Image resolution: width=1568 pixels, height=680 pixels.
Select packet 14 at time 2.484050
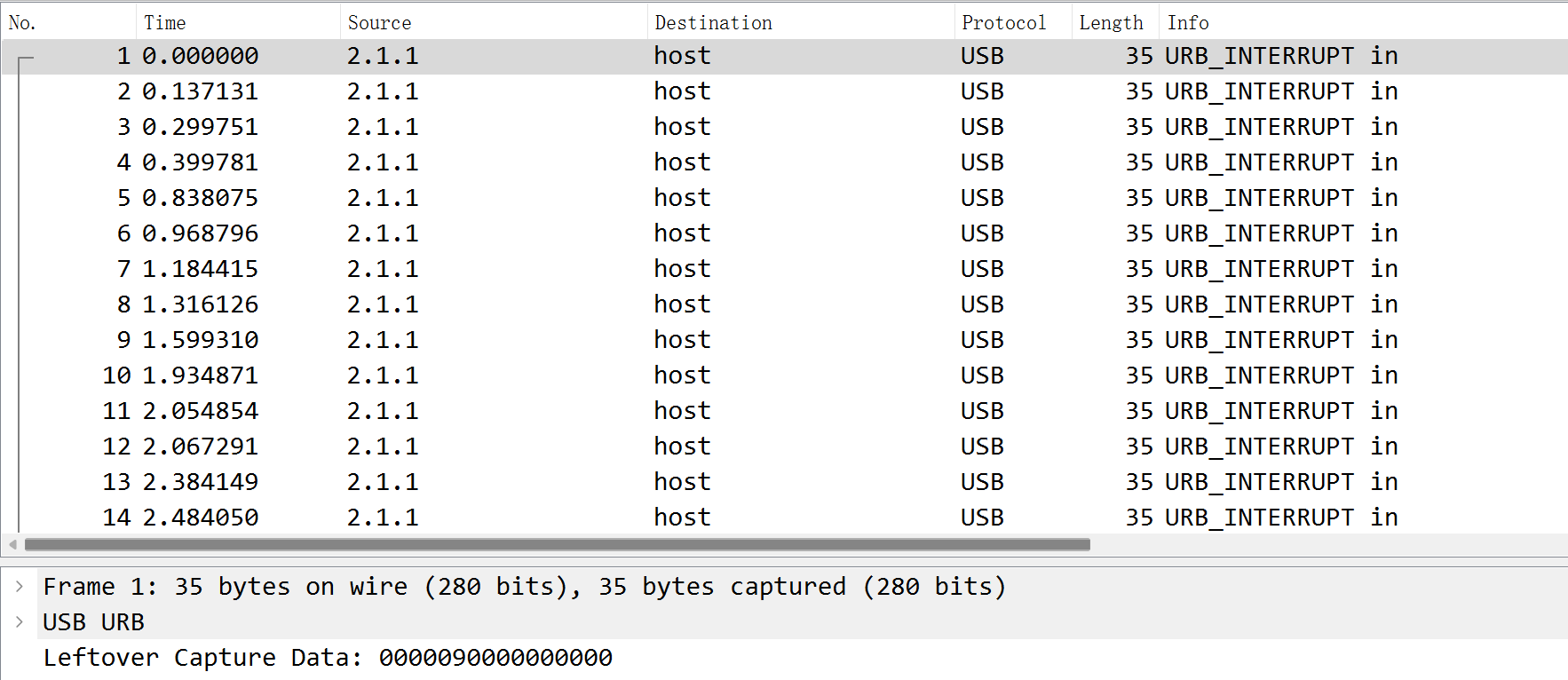(x=784, y=518)
